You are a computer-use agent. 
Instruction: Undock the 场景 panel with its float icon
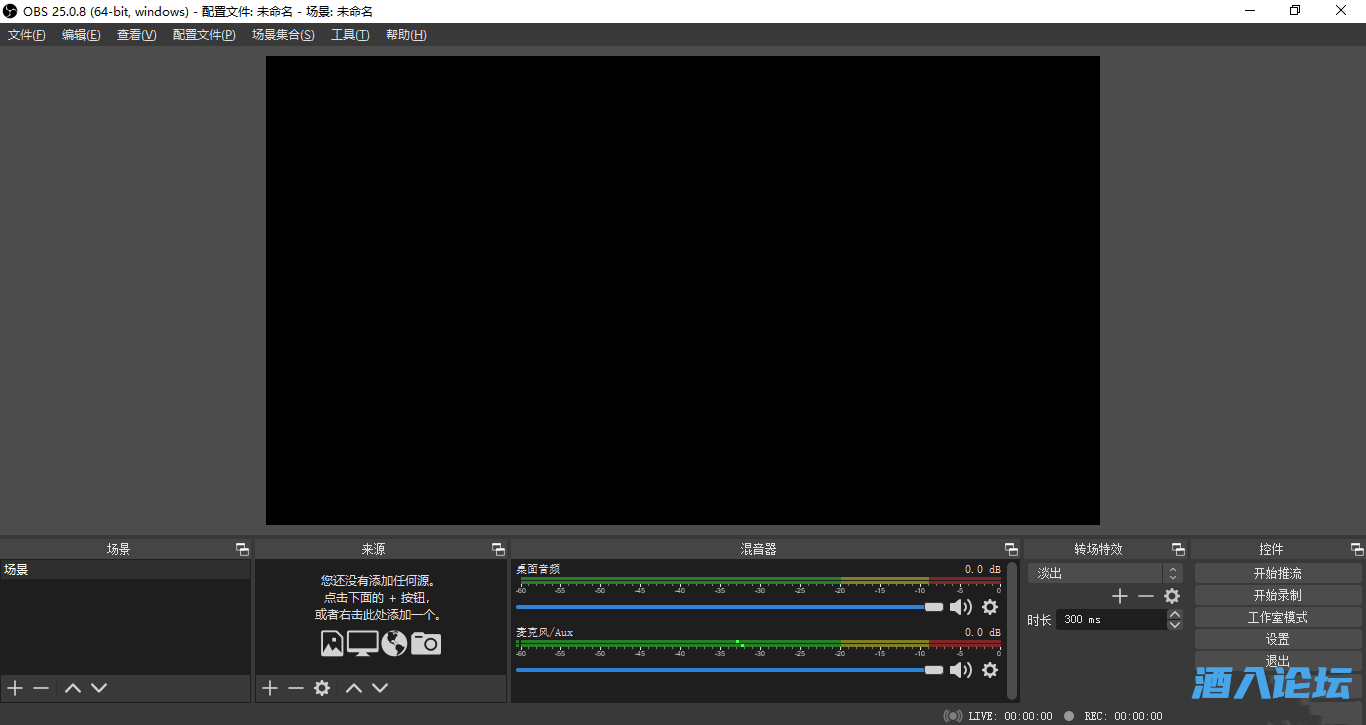coord(242,549)
